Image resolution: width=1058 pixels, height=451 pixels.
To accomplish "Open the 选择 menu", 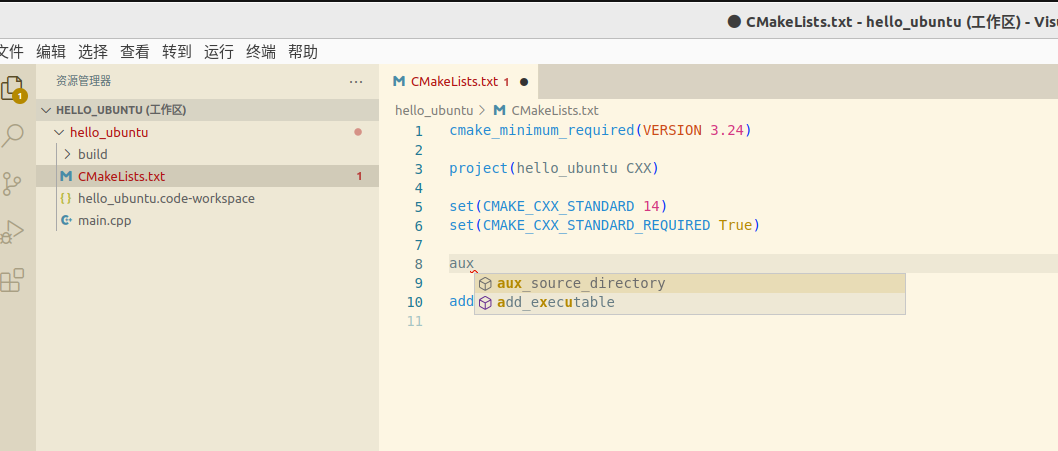I will [x=93, y=52].
